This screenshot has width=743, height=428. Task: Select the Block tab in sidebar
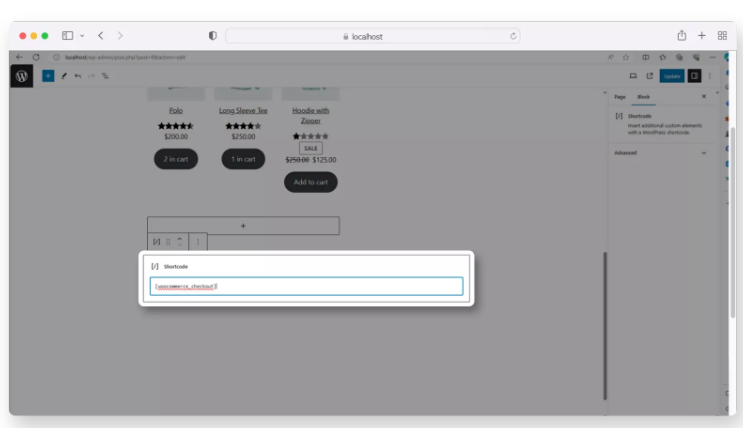click(x=643, y=96)
